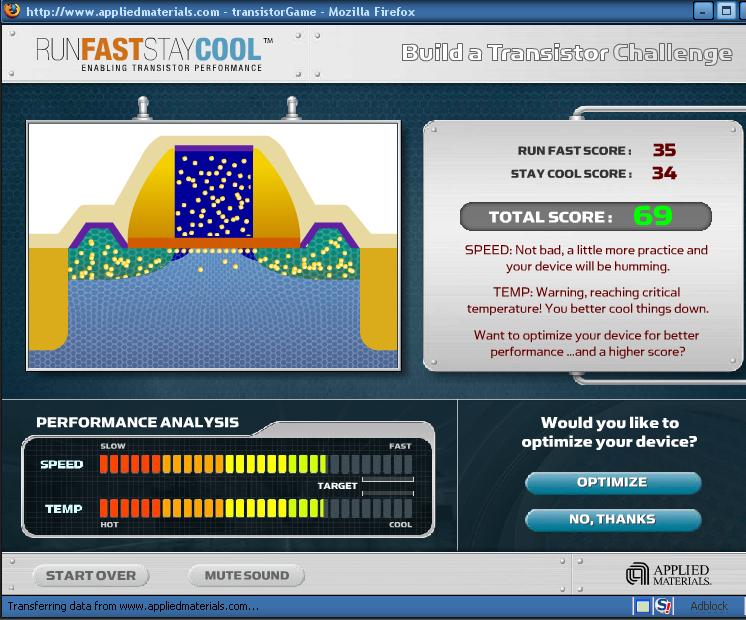746x620 pixels.
Task: Click the TEMP performance meter bar
Action: (x=256, y=508)
